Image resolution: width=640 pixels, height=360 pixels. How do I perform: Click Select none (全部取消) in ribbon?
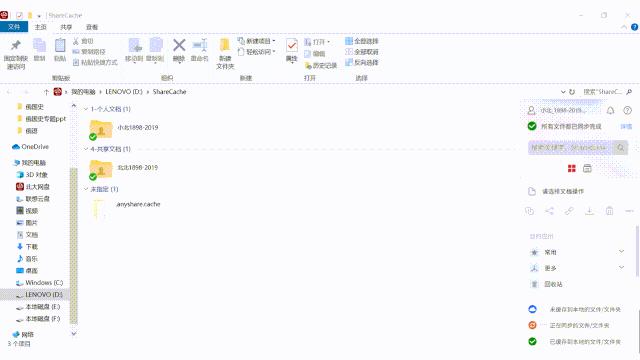coord(362,52)
